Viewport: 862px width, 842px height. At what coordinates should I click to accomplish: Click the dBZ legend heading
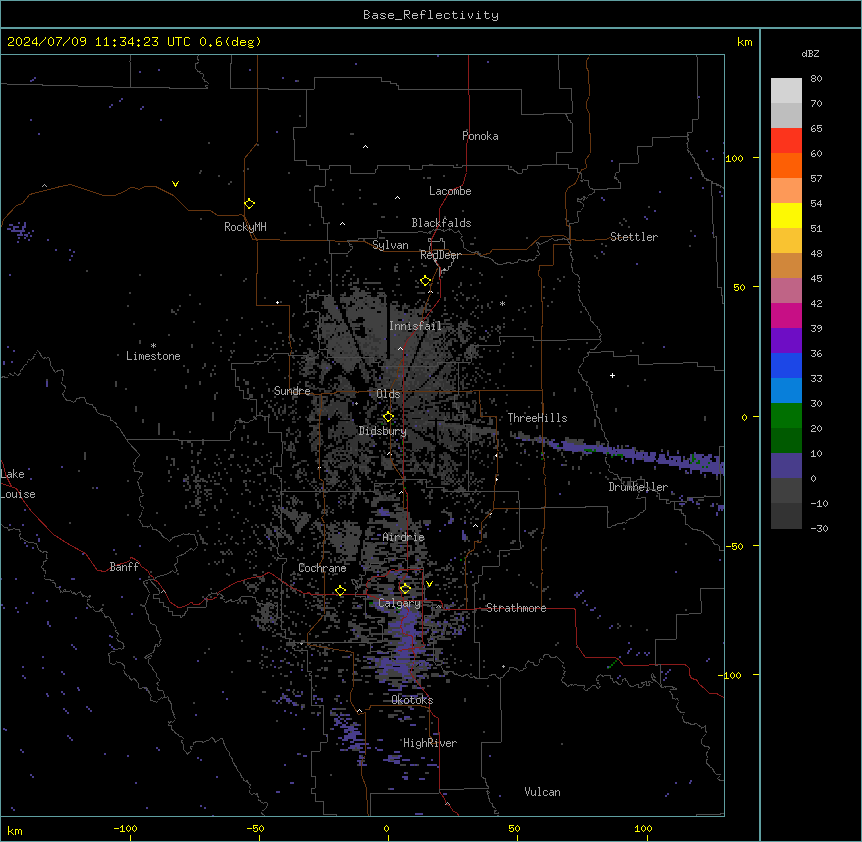pos(810,53)
